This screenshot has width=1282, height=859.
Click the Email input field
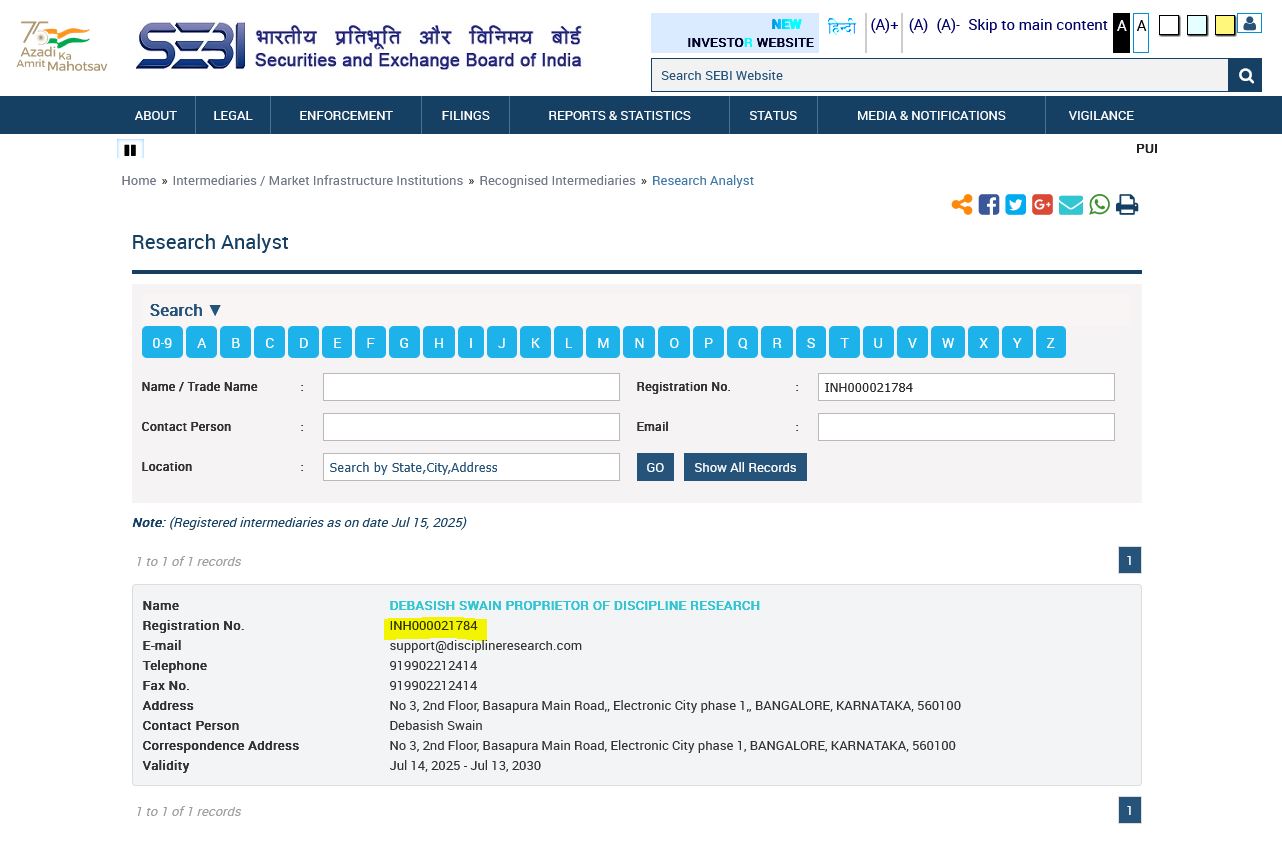click(x=966, y=427)
